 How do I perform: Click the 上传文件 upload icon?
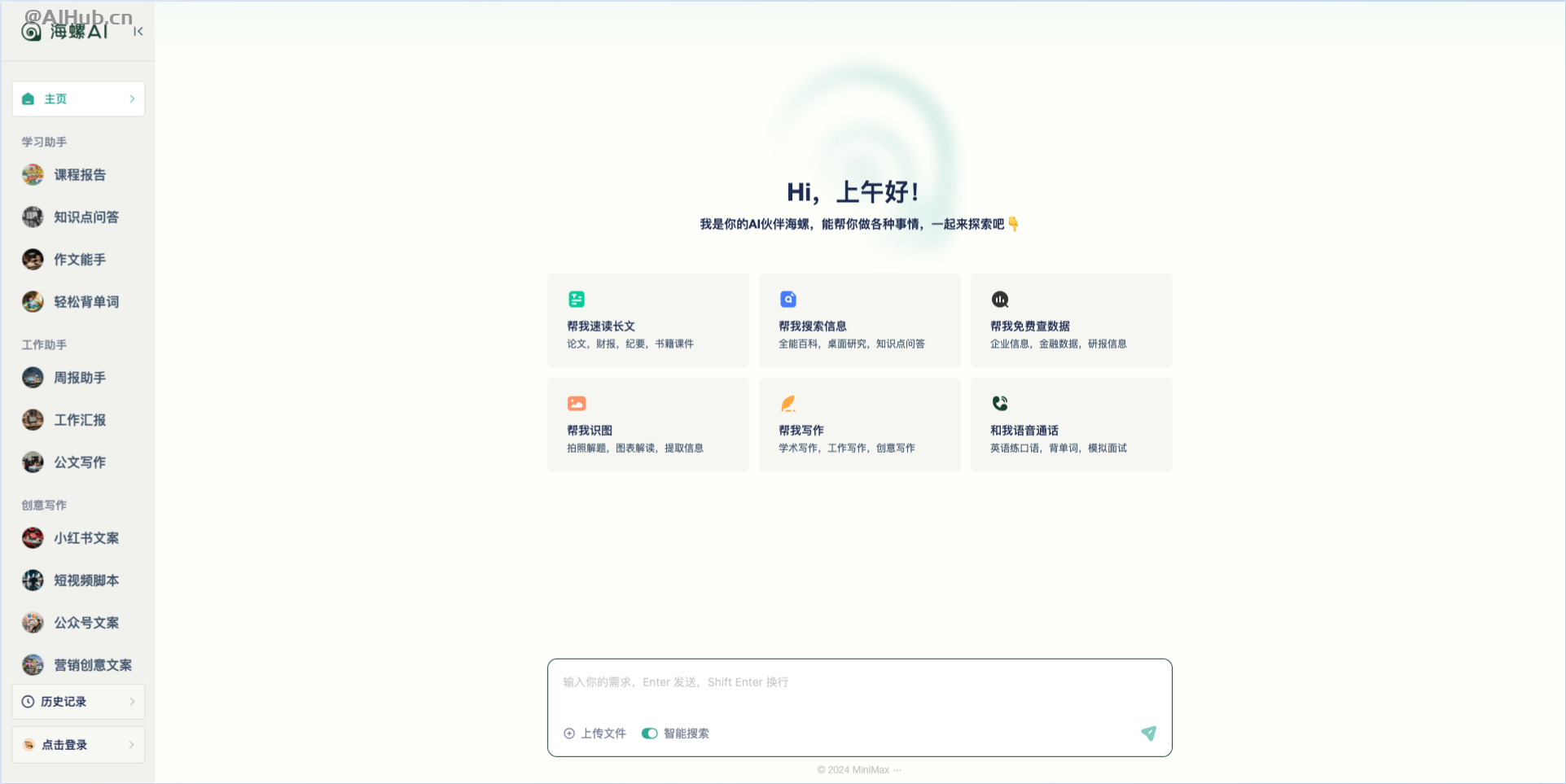(x=570, y=733)
